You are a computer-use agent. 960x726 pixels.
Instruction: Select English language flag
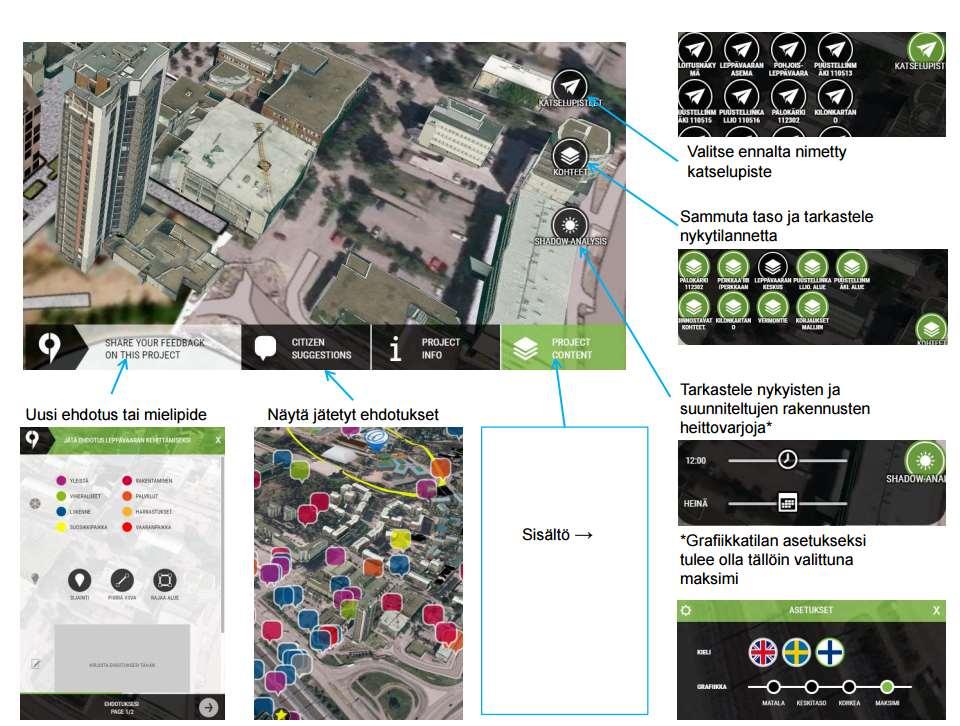(763, 653)
